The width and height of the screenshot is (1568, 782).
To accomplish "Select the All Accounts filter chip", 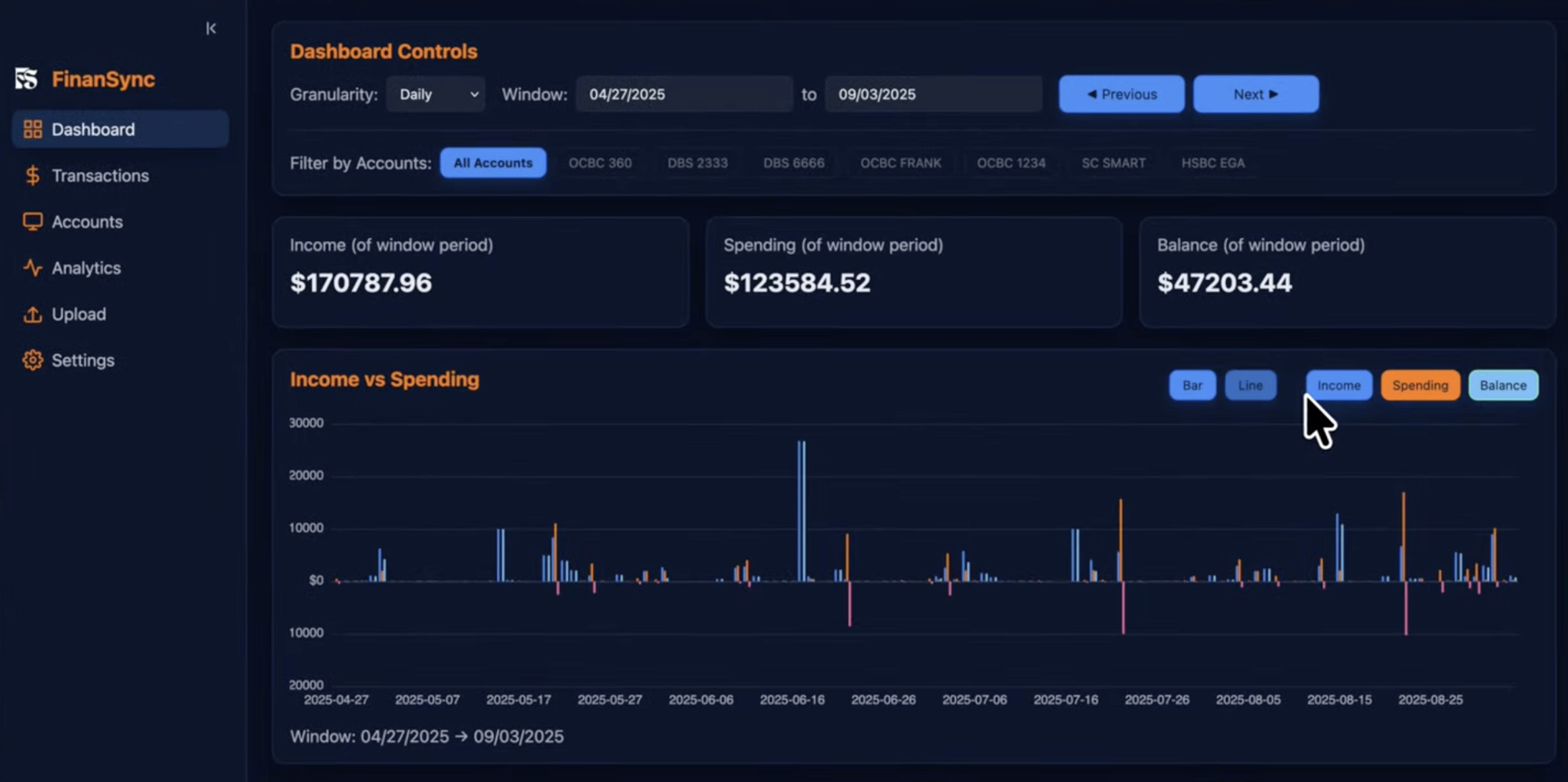I will pos(493,162).
